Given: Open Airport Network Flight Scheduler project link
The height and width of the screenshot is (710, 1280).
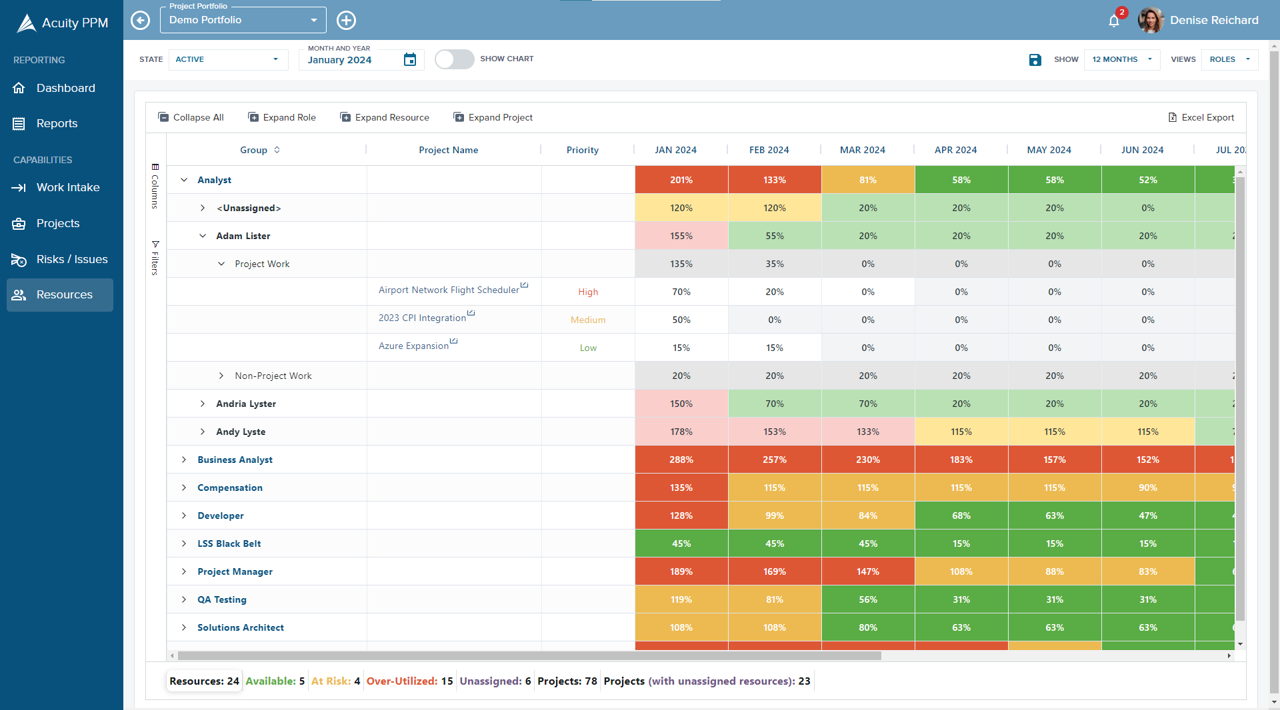Looking at the screenshot, I should (x=449, y=290).
